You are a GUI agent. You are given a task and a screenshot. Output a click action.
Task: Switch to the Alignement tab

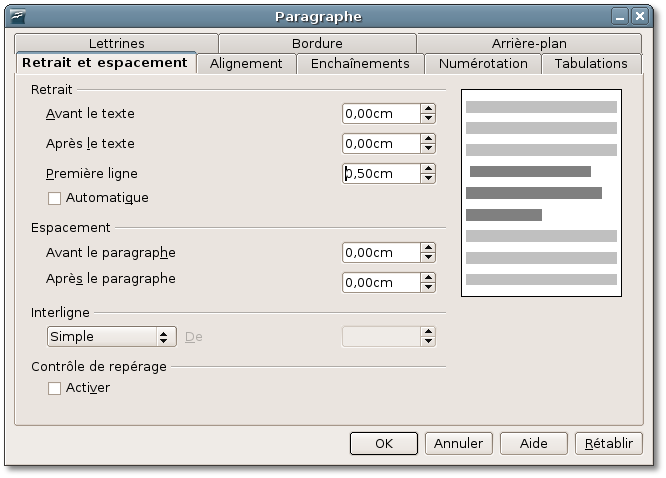[246, 63]
